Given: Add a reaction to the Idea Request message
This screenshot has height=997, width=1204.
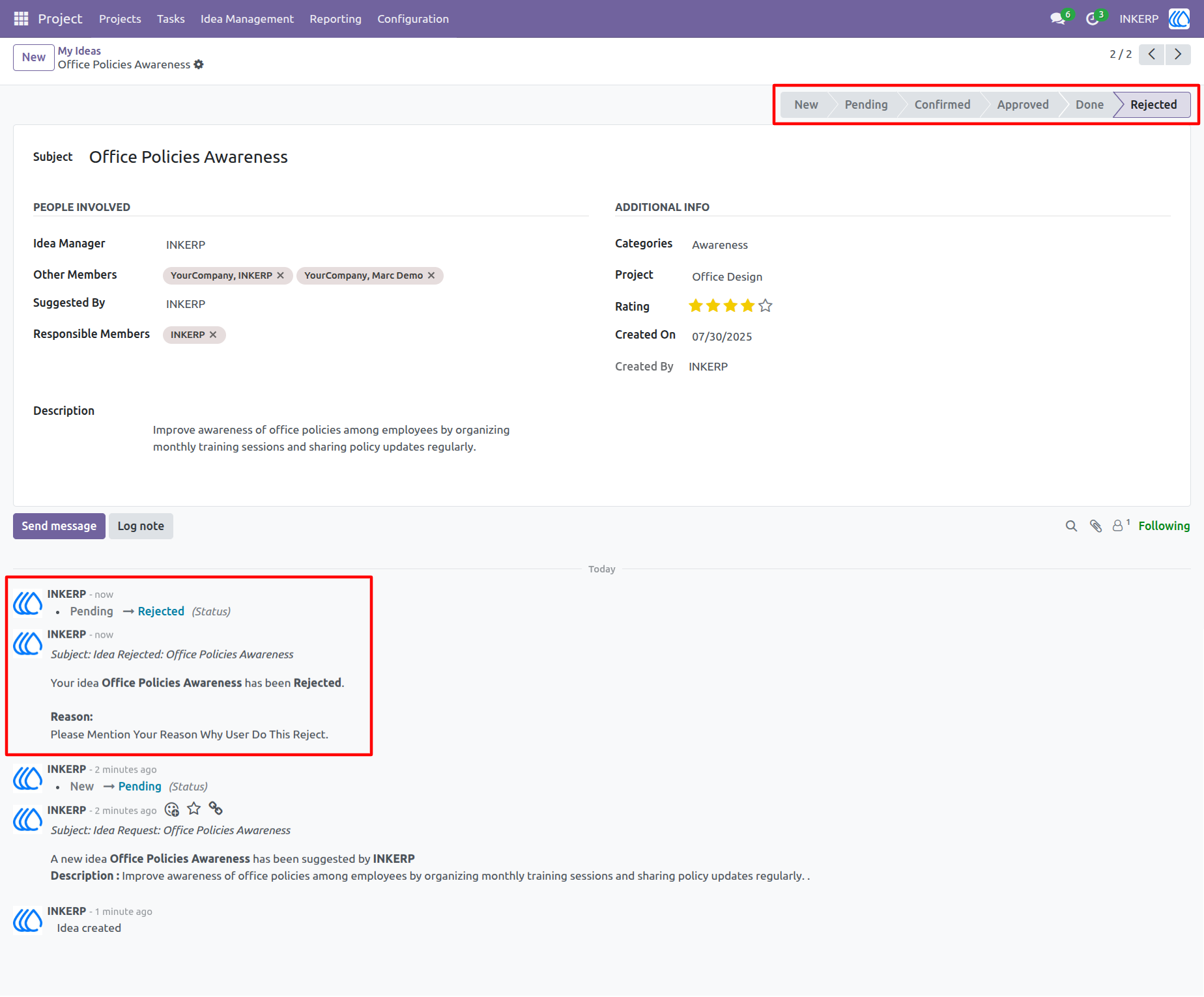Looking at the screenshot, I should (172, 809).
